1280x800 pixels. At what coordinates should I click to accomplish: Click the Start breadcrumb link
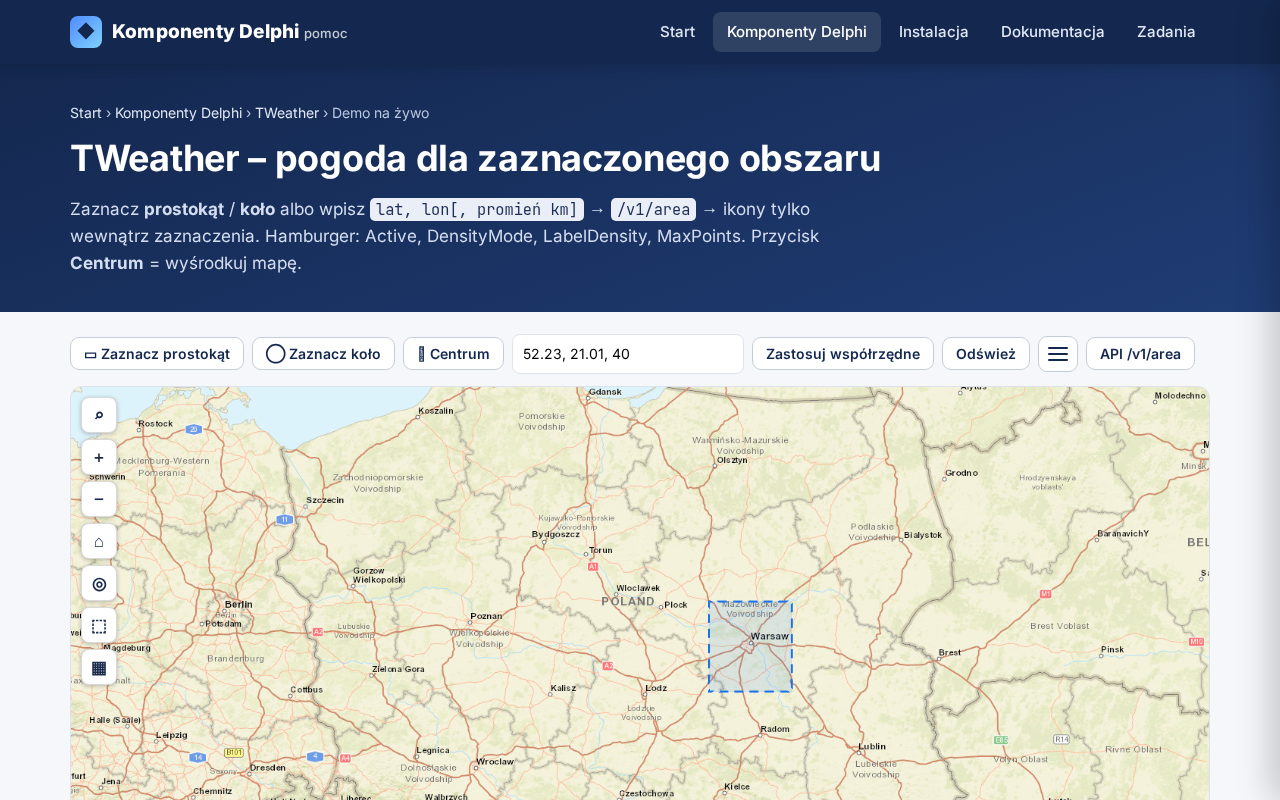[86, 113]
